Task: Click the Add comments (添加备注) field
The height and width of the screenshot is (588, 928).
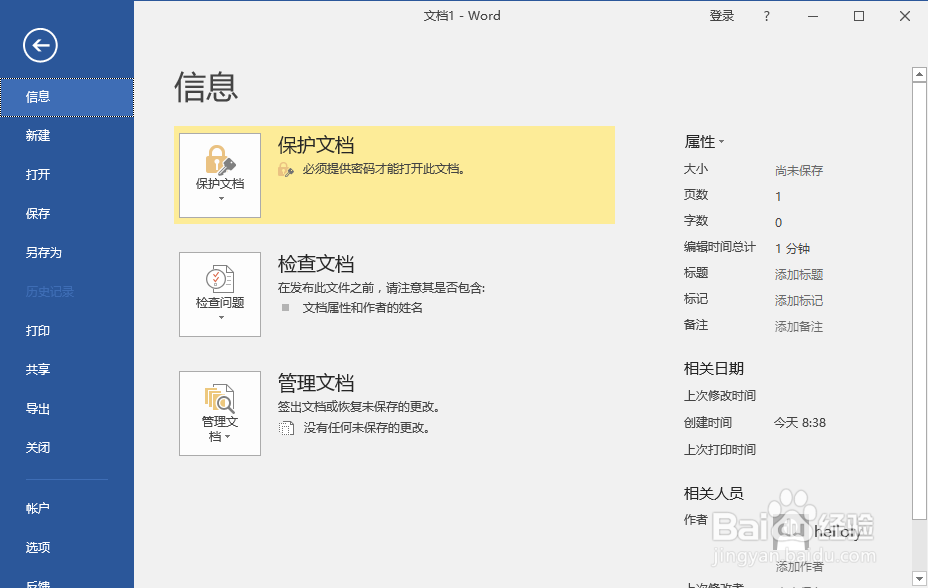Action: [x=799, y=327]
